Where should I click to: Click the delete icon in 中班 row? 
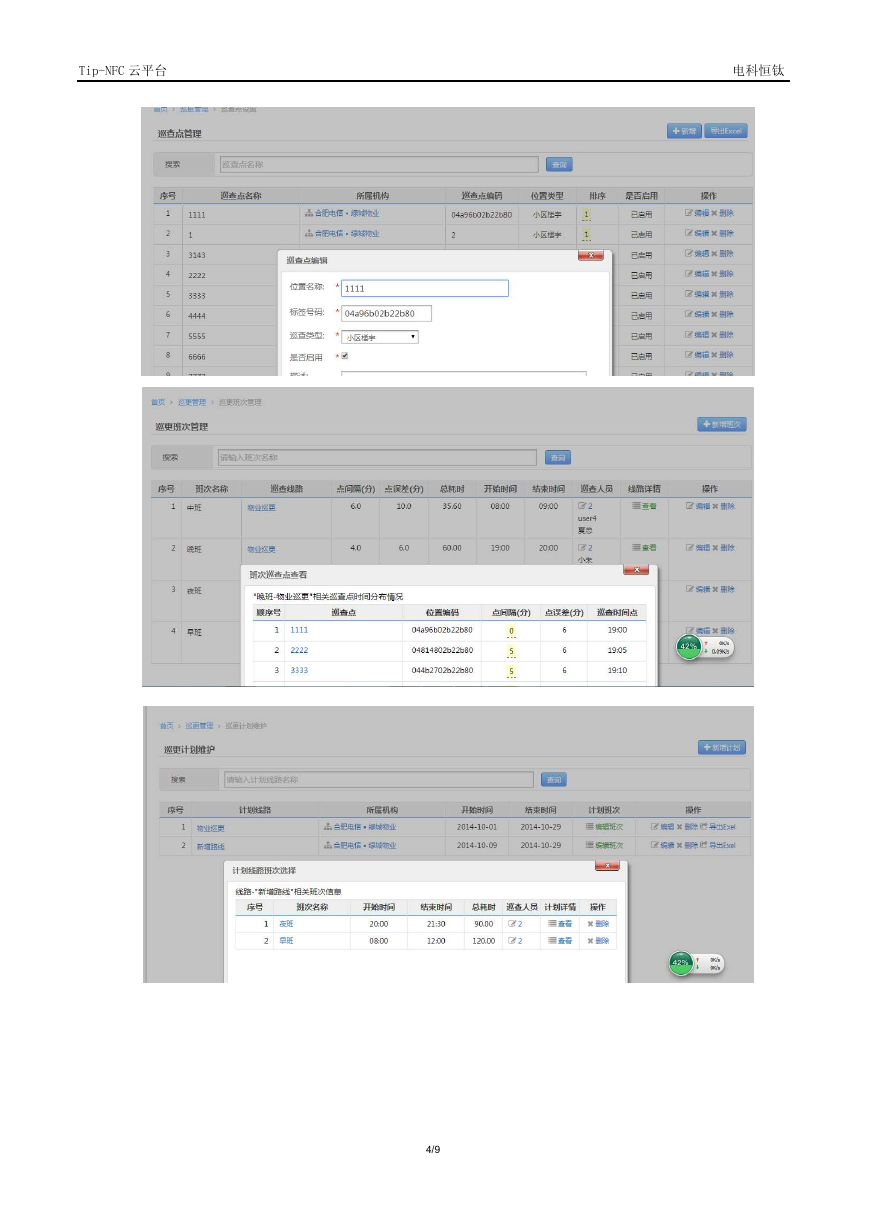pyautogui.click(x=715, y=506)
